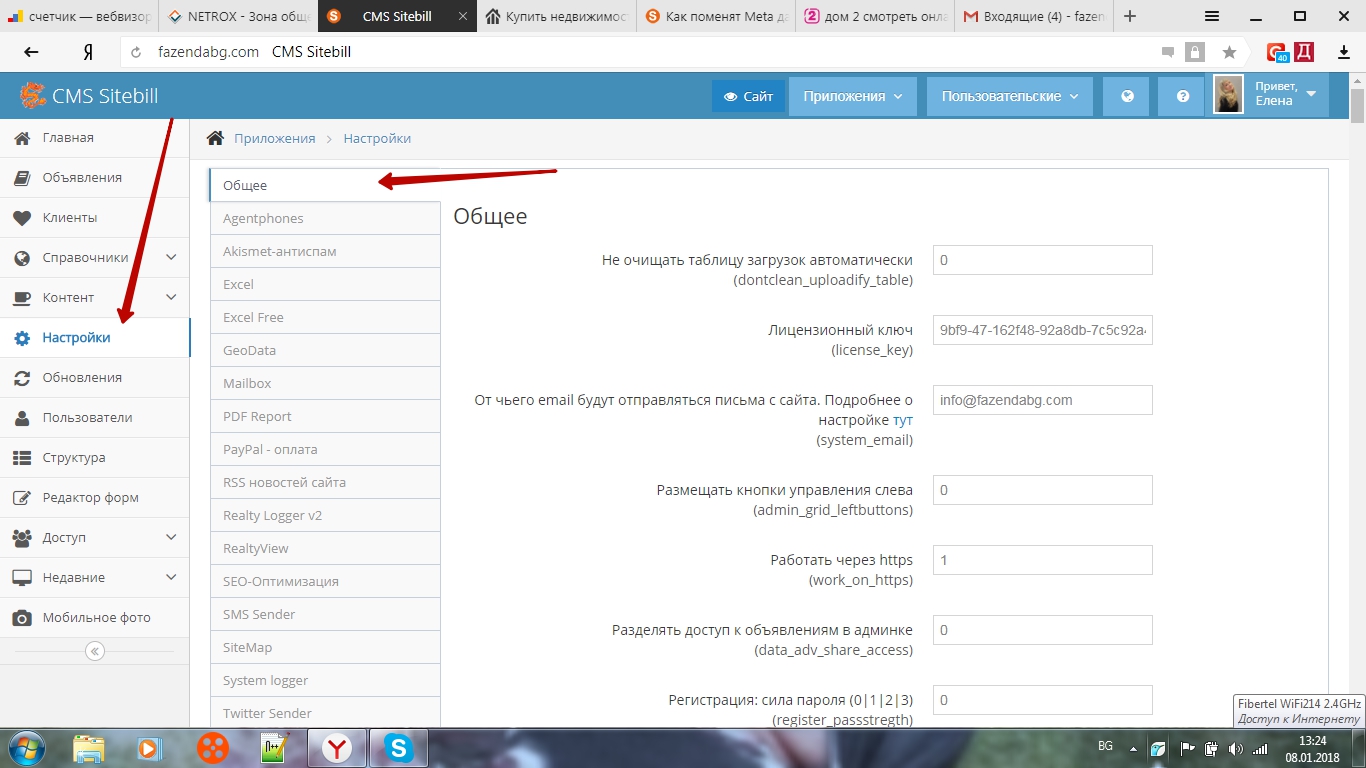Open the browser hamburger menu
1366x768 pixels.
(1211, 16)
